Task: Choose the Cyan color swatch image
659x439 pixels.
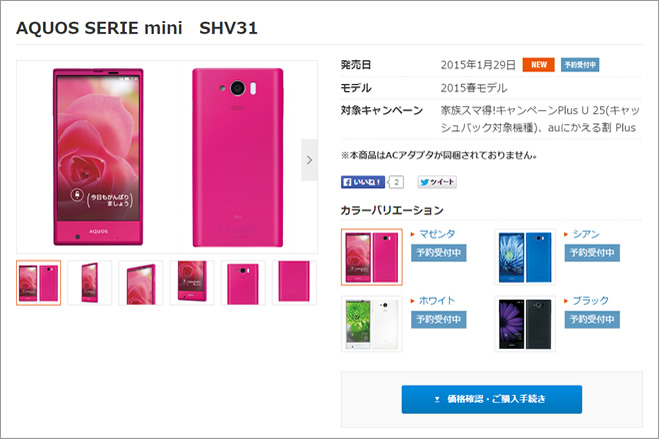Action: (525, 257)
